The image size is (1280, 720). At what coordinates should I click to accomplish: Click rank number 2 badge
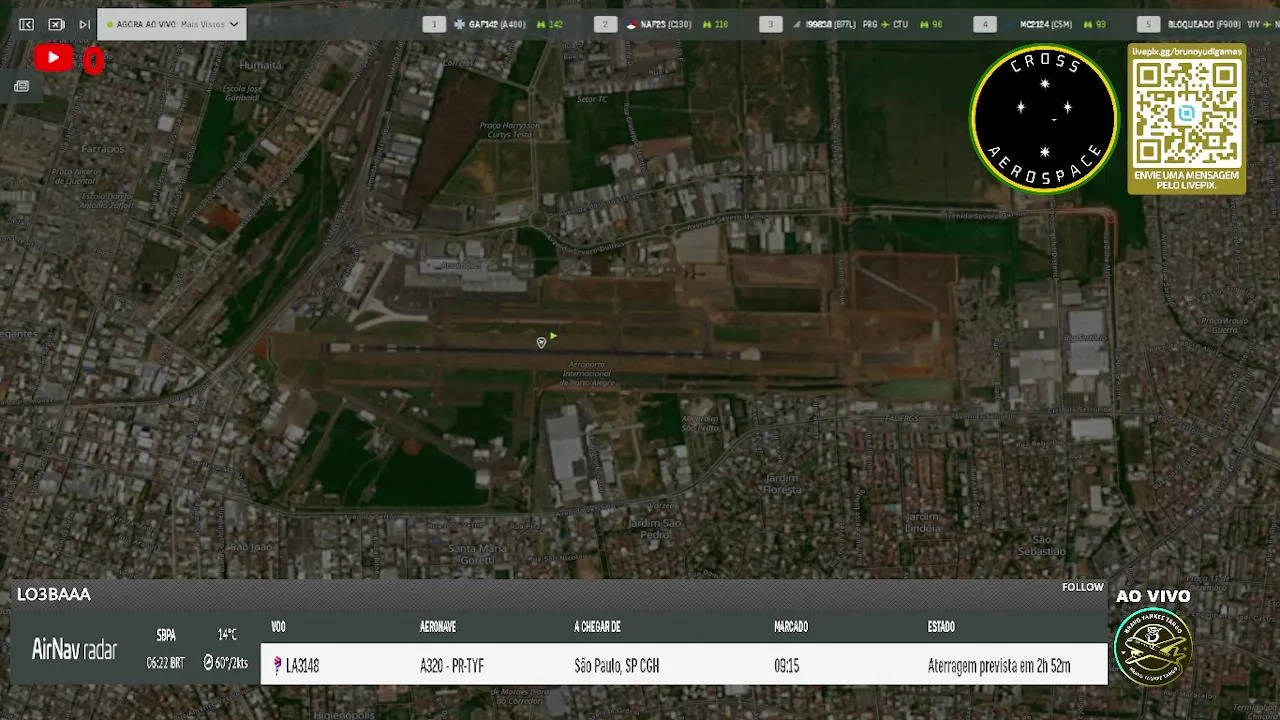(x=605, y=24)
